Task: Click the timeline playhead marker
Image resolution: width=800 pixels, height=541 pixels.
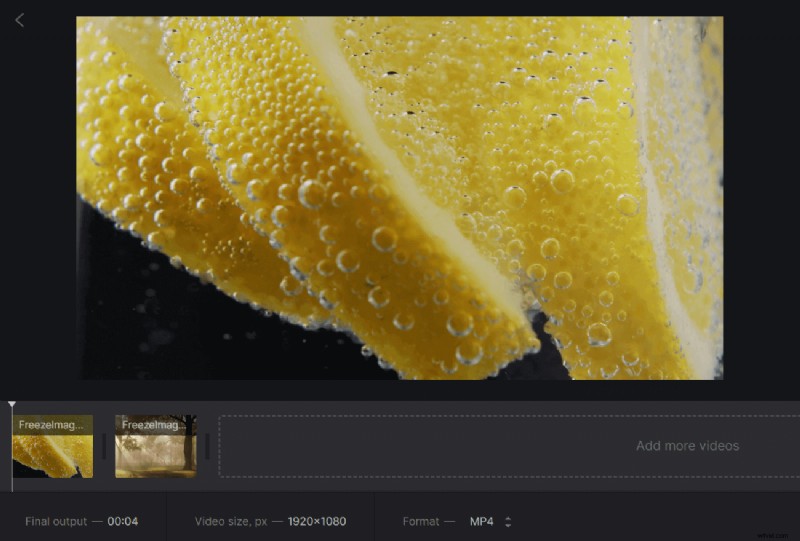Action: point(12,404)
